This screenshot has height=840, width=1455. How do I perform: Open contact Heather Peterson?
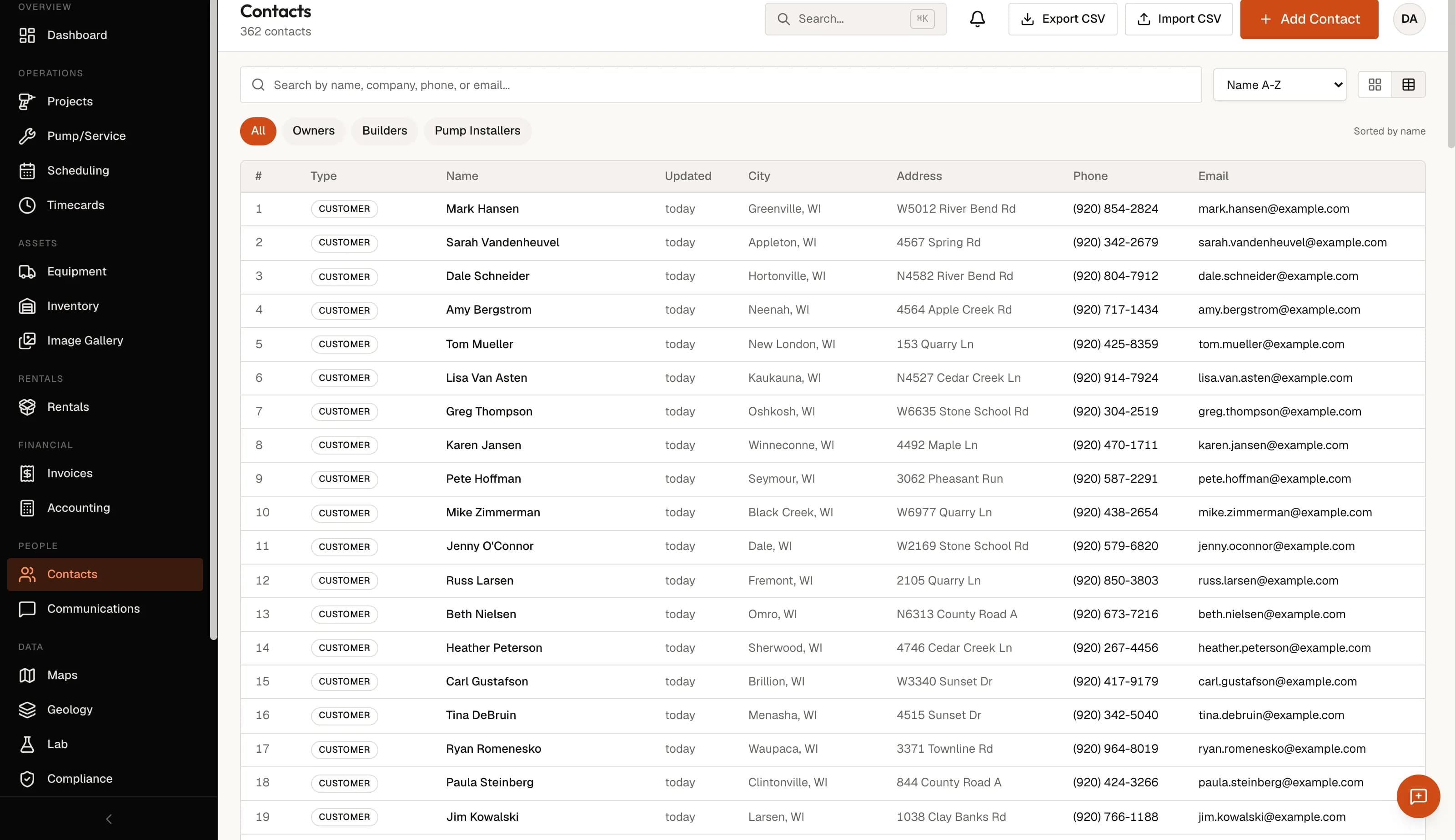tap(494, 648)
